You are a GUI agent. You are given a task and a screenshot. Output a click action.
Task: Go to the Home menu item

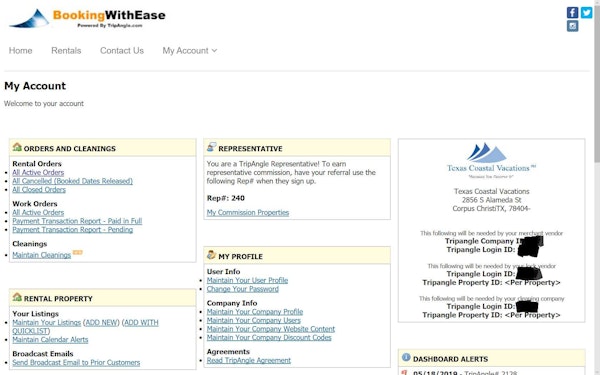point(21,51)
